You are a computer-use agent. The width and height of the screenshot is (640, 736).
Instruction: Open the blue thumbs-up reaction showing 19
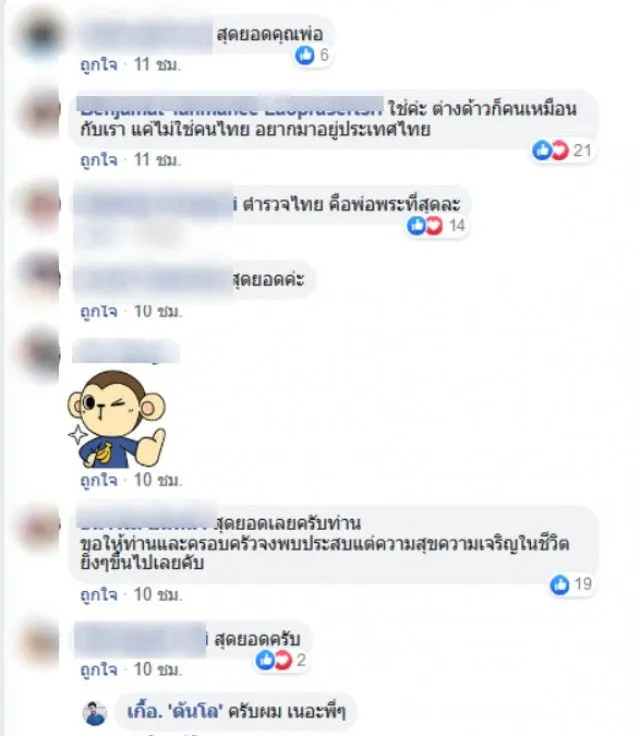559,585
